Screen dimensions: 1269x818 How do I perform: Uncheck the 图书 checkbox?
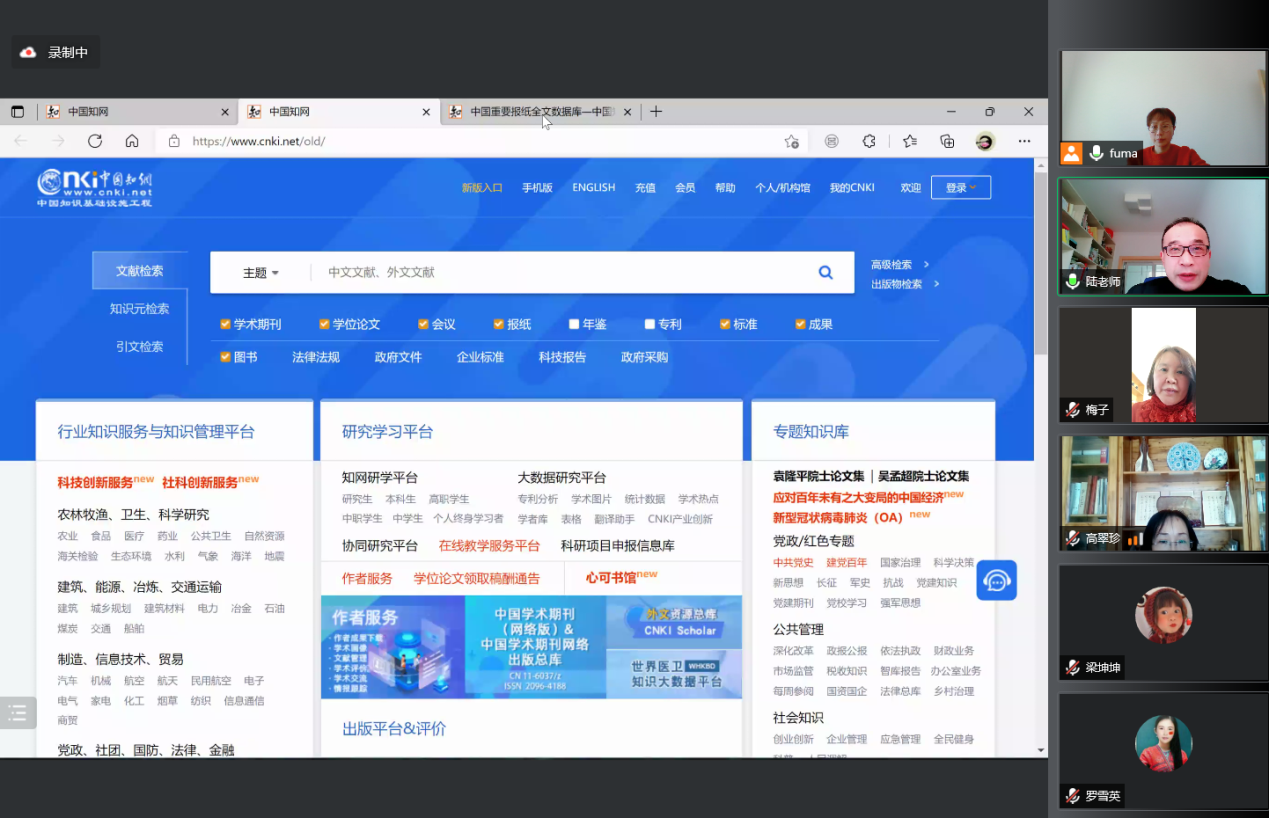tap(226, 357)
